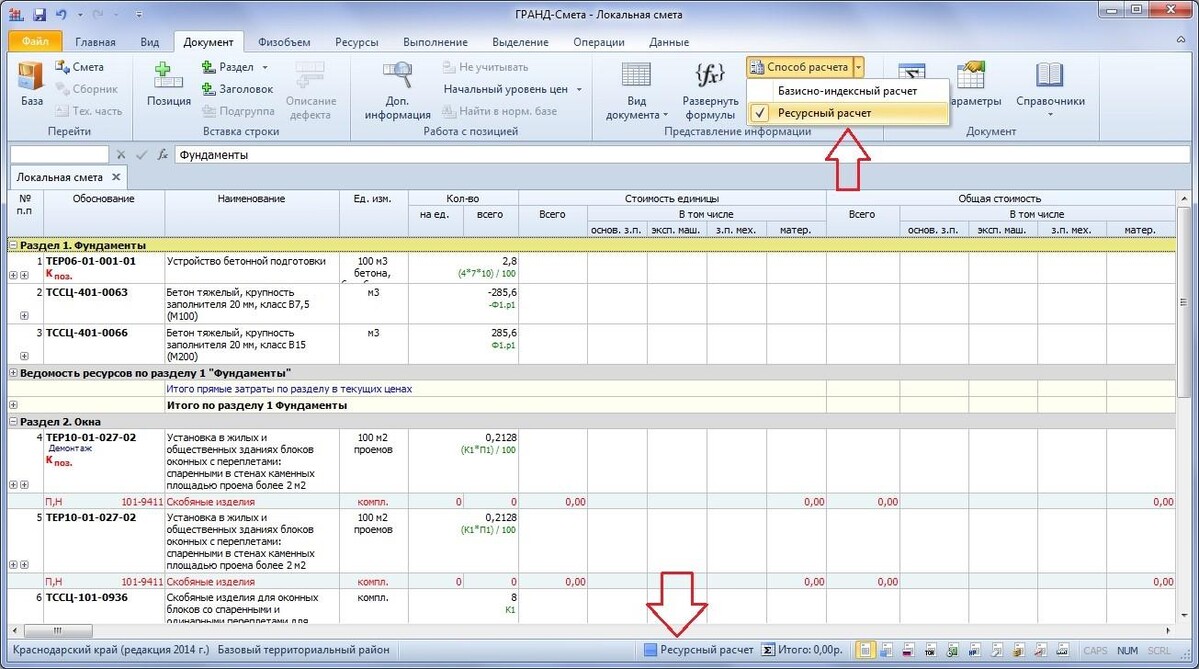The height and width of the screenshot is (669, 1199).
Task: Click the Вид документа table icon
Action: [x=636, y=78]
